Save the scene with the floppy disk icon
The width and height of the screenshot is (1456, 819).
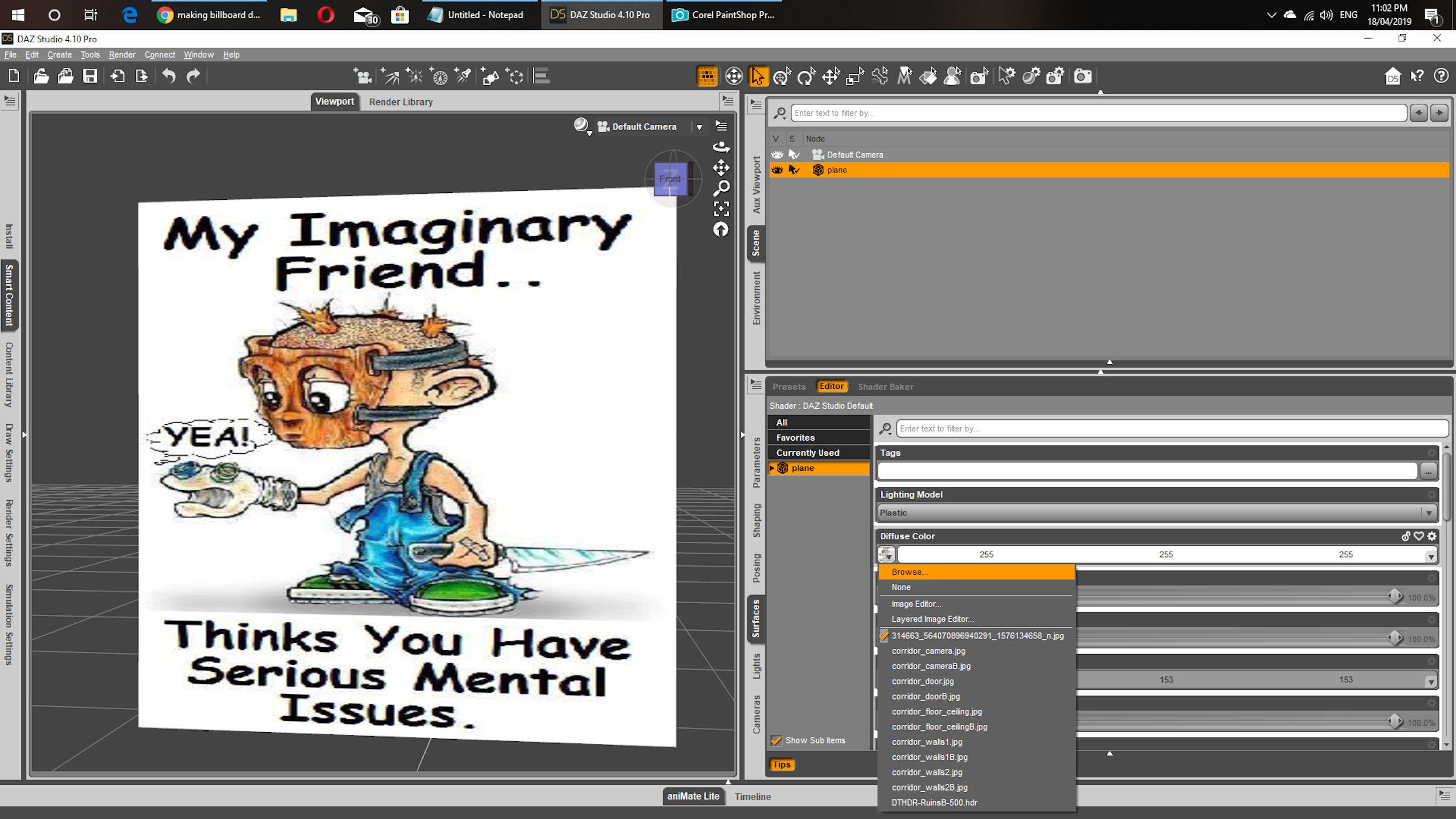90,76
